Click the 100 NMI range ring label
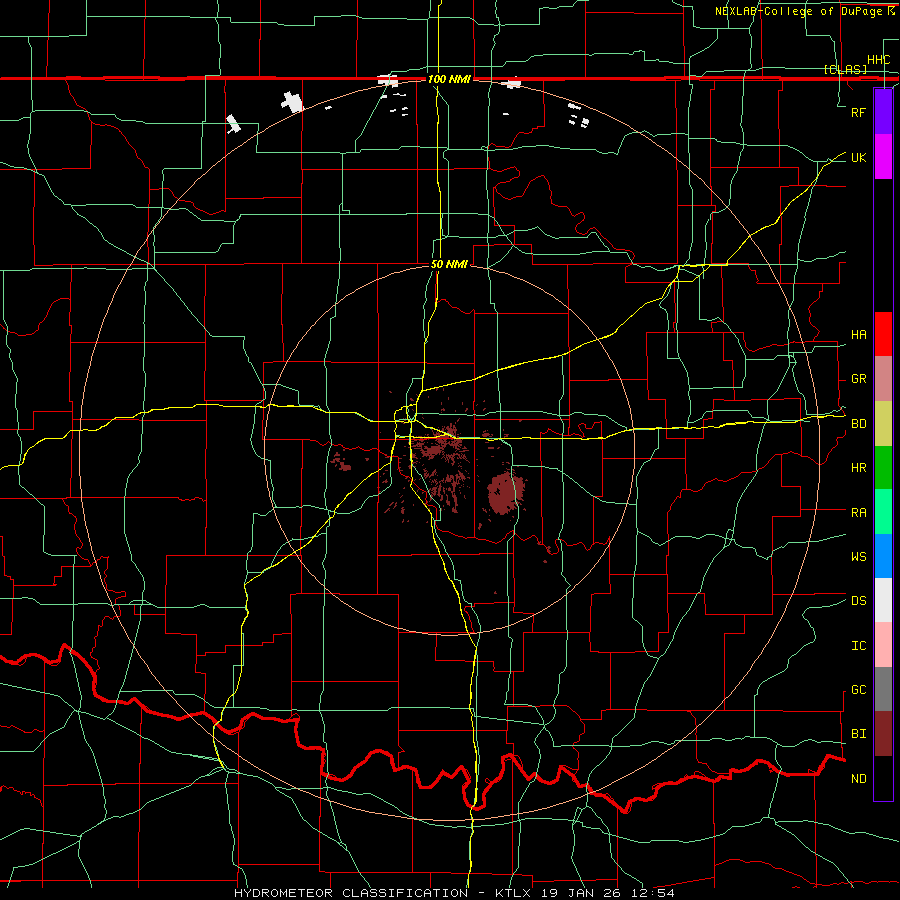 pyautogui.click(x=449, y=79)
